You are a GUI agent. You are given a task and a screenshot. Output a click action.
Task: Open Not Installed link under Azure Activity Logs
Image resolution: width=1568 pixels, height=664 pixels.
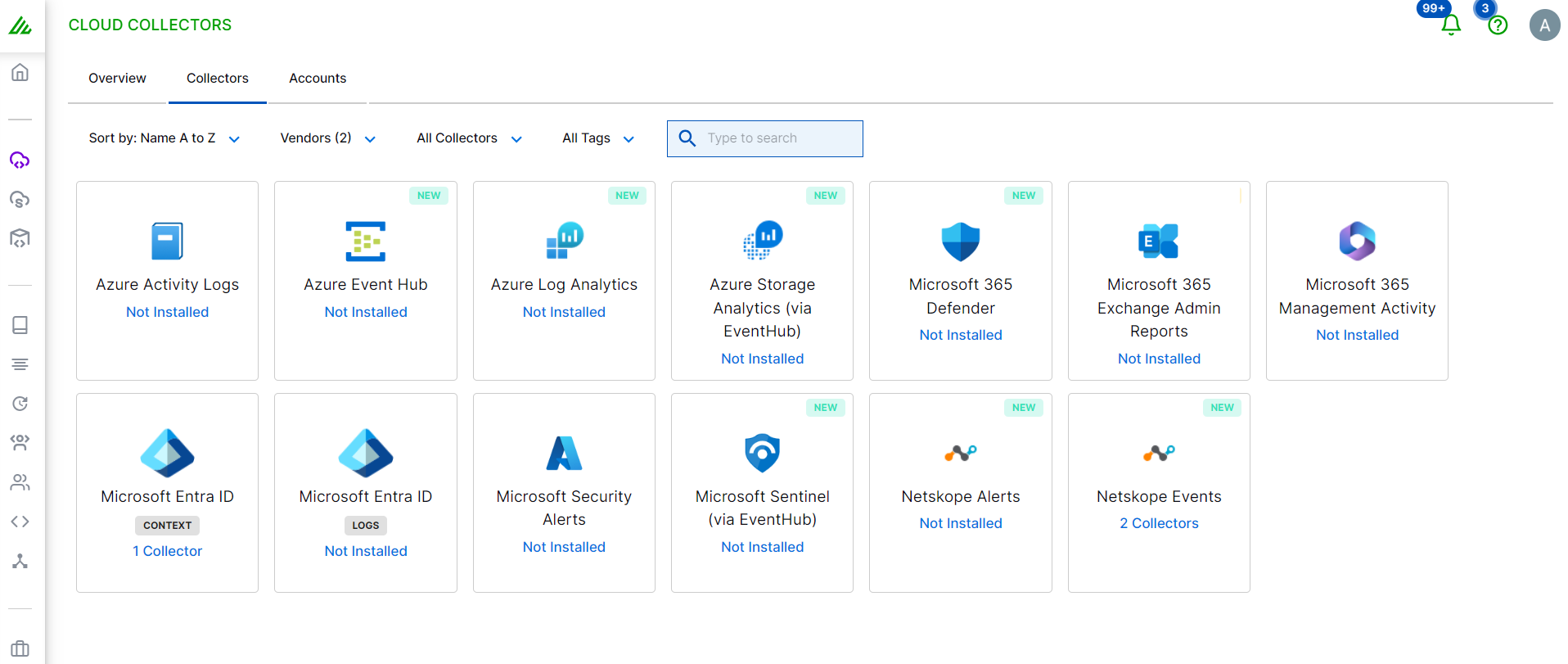click(x=168, y=312)
